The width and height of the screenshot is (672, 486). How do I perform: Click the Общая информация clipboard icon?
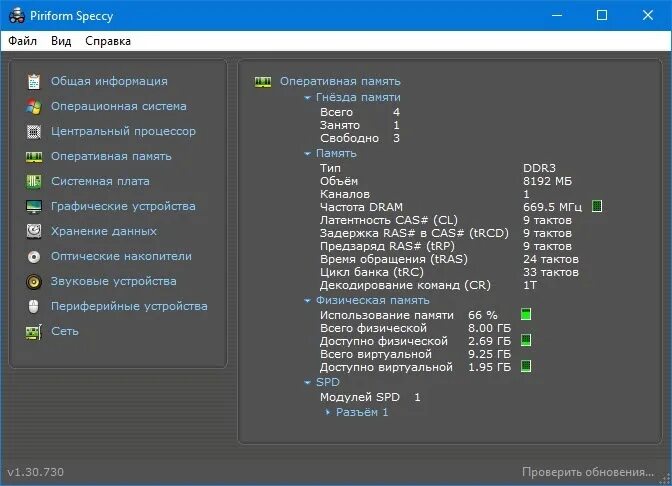(34, 81)
